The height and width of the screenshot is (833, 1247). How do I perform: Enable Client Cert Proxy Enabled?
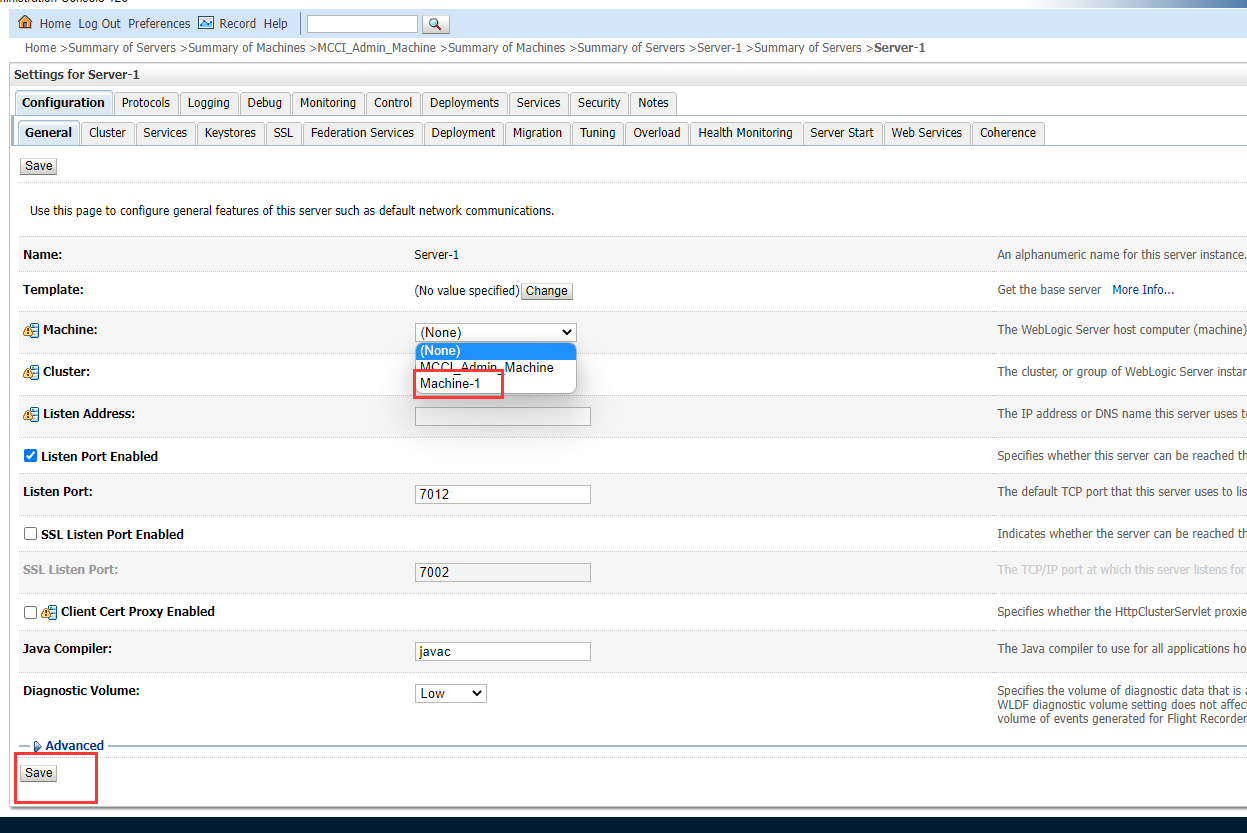29,611
